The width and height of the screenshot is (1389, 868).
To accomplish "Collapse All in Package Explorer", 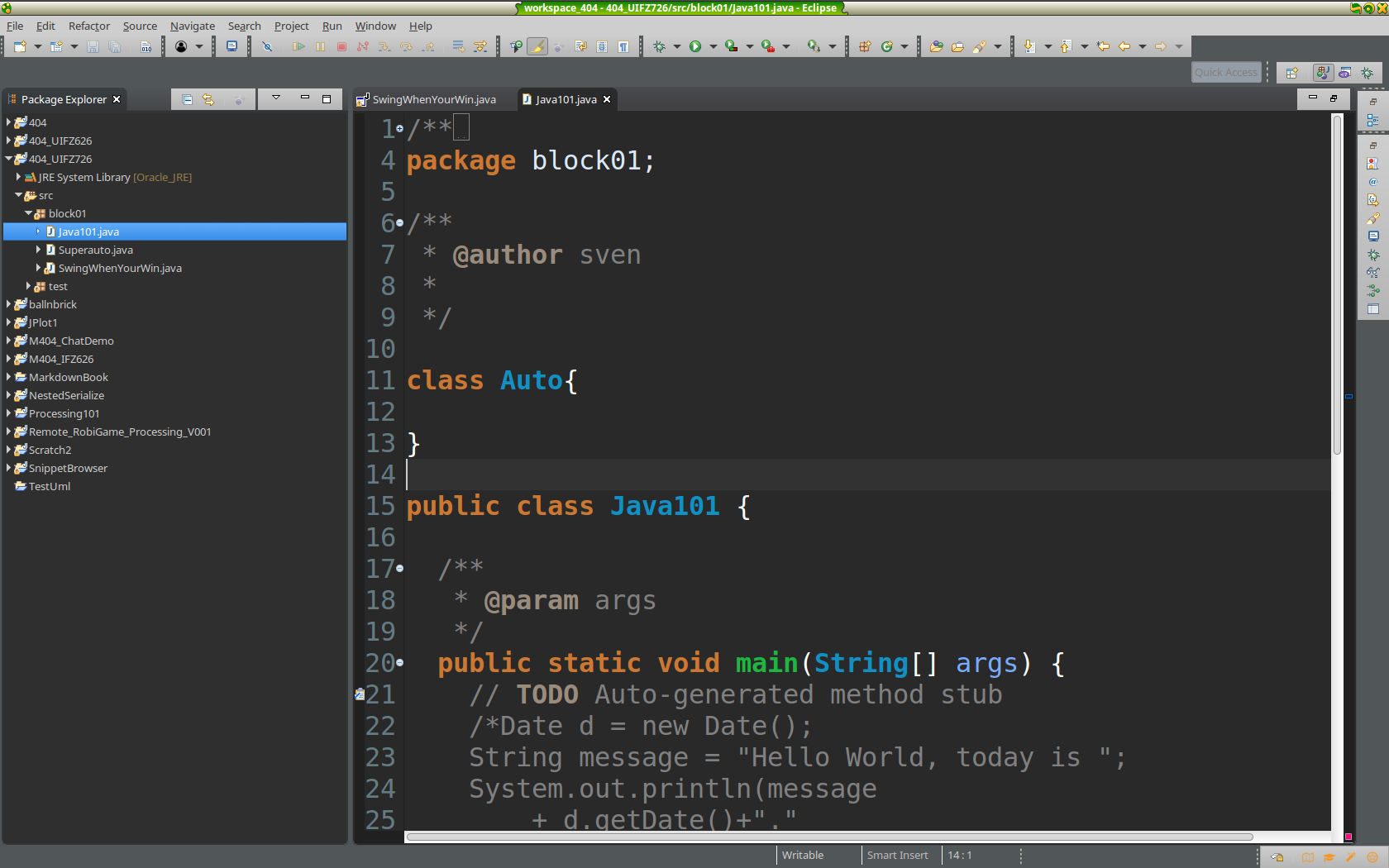I will (x=187, y=99).
